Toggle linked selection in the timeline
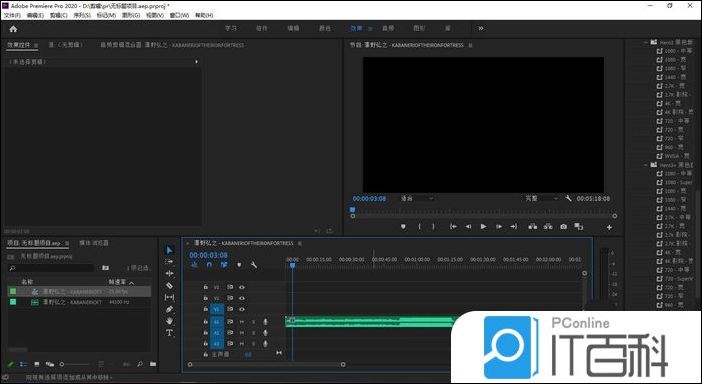This screenshot has height=384, width=702. (x=224, y=265)
